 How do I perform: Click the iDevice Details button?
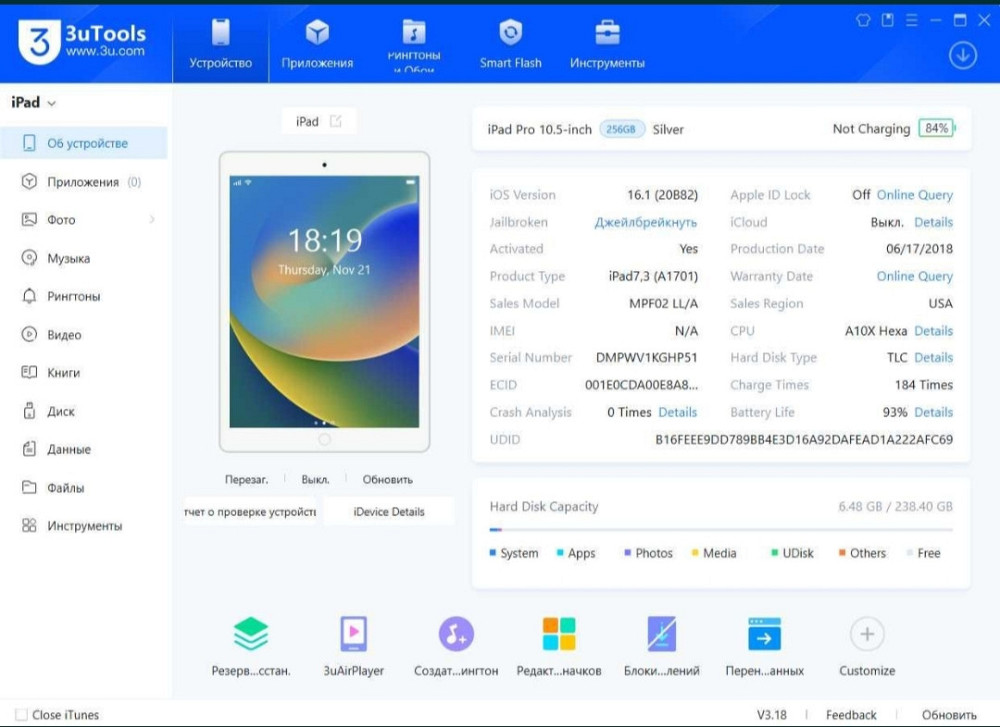pyautogui.click(x=389, y=510)
